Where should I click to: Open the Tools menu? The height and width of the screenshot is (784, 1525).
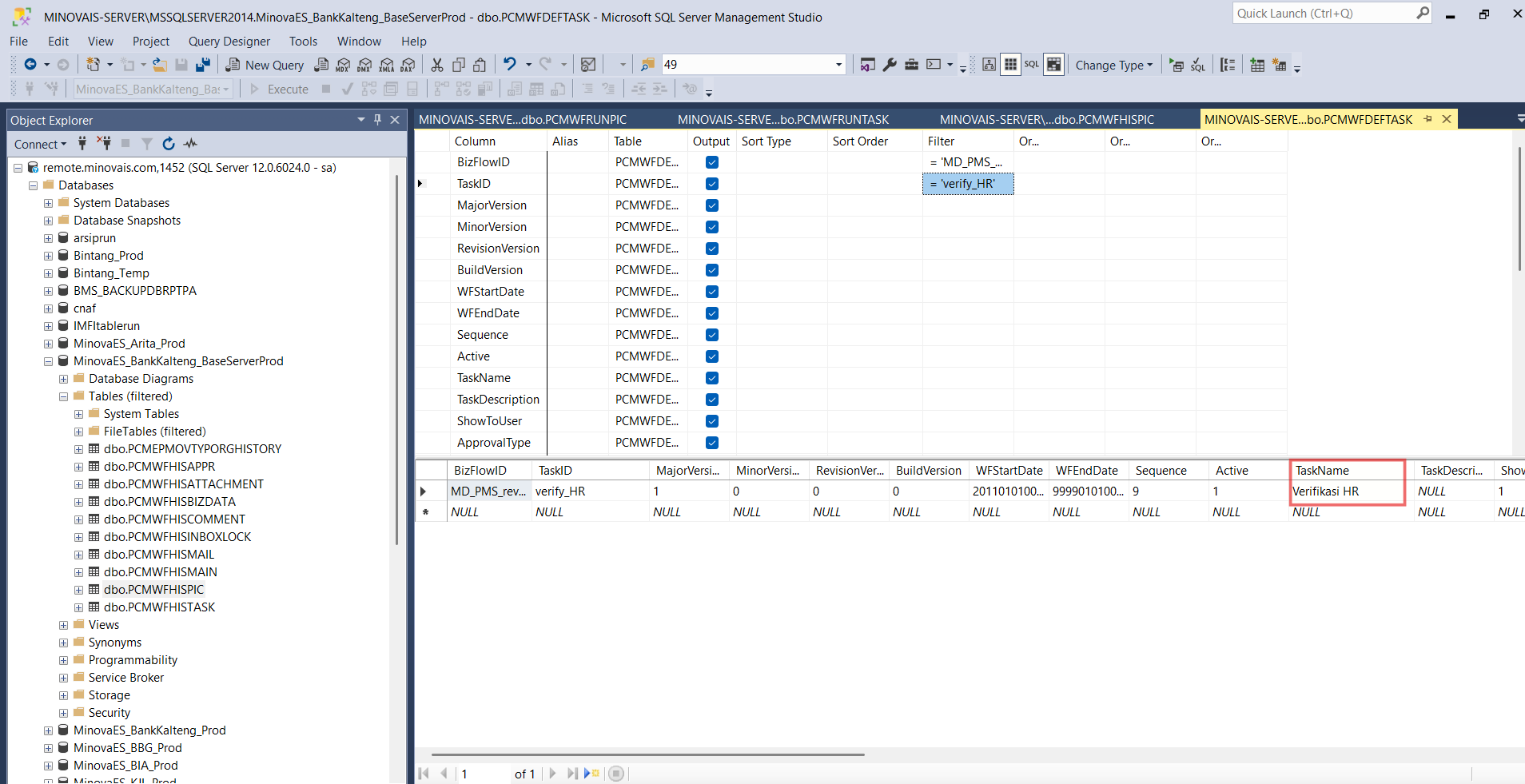click(303, 42)
